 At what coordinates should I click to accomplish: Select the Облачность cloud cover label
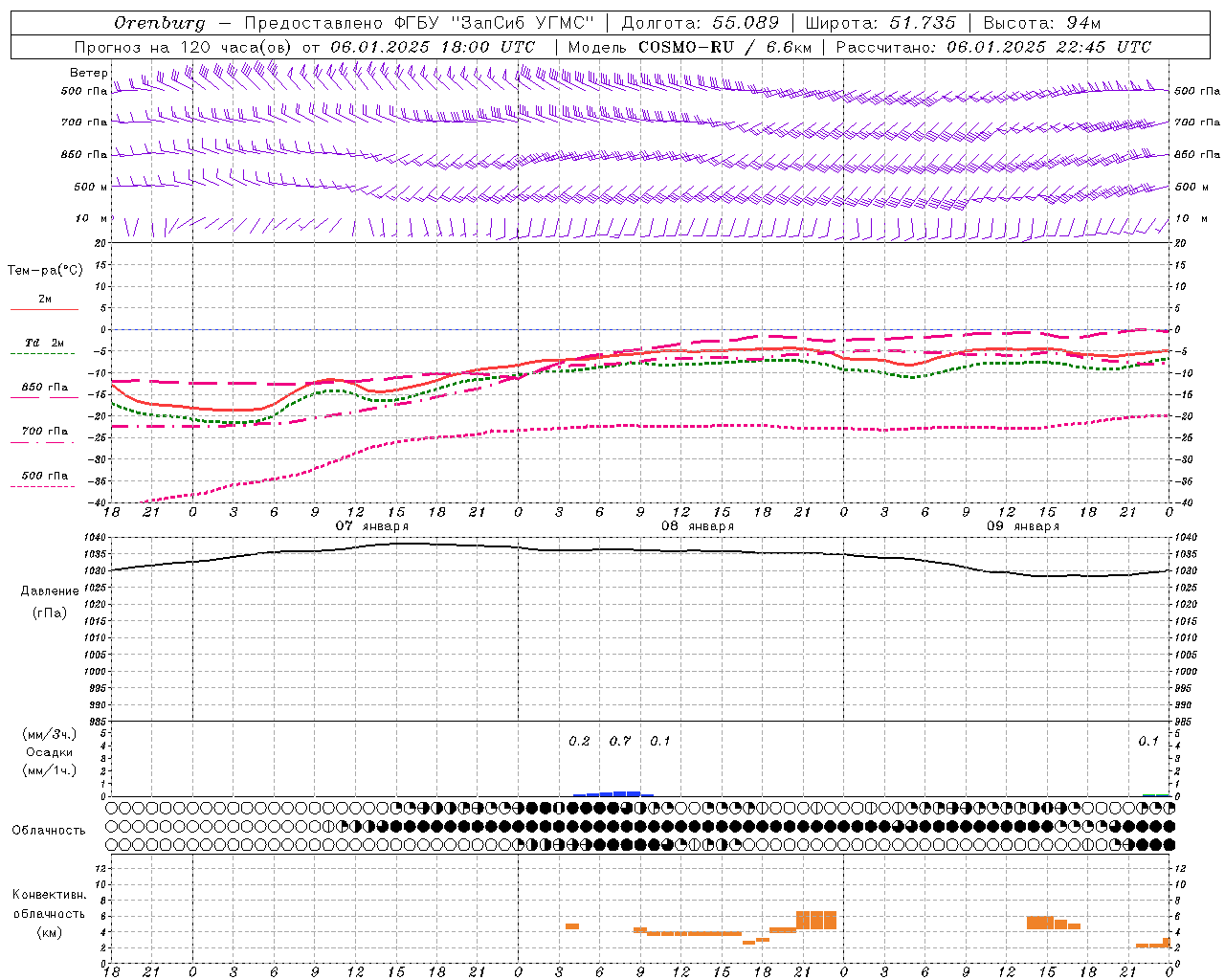point(49,831)
